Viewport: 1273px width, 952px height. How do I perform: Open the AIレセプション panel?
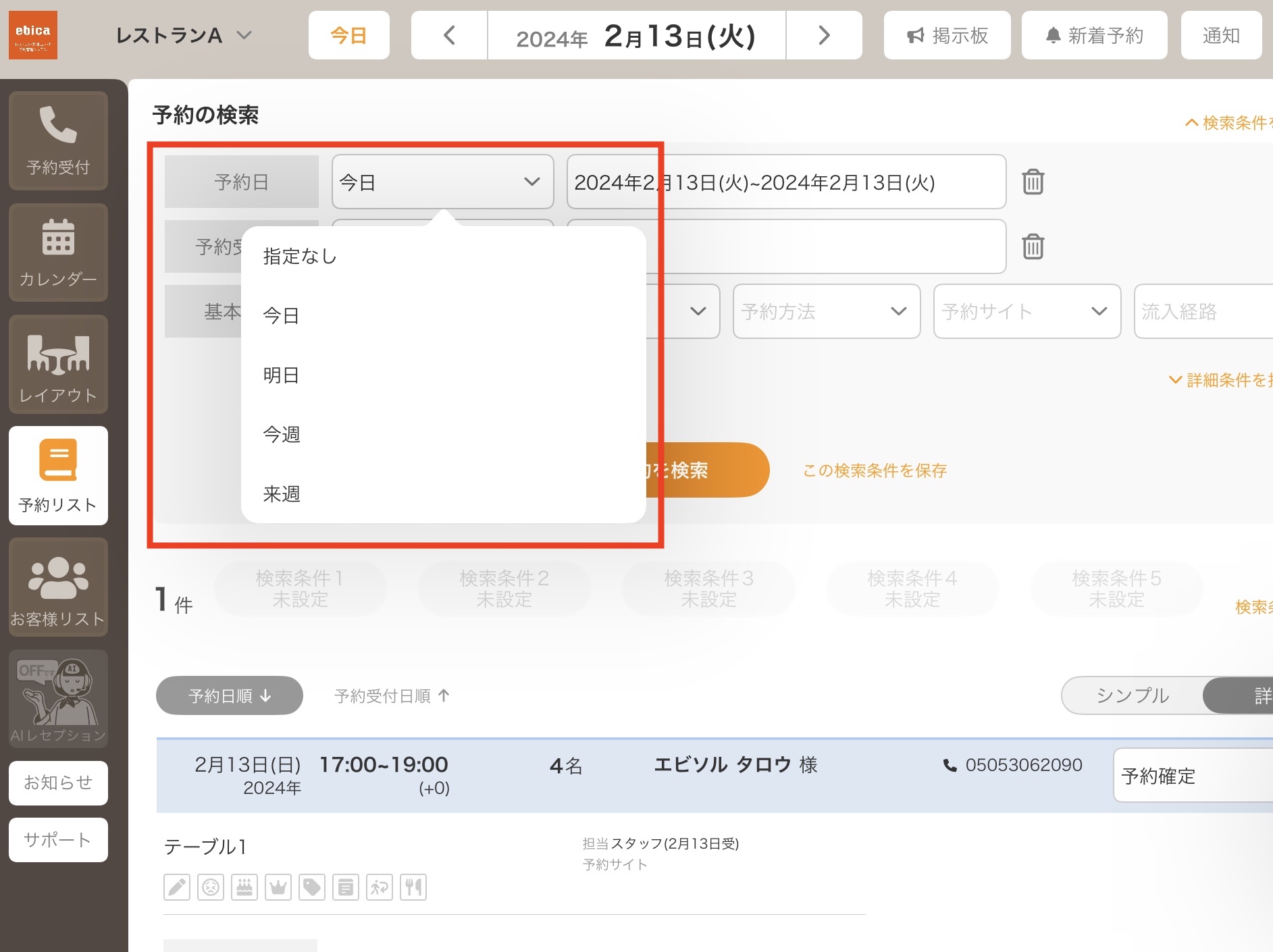[x=58, y=699]
